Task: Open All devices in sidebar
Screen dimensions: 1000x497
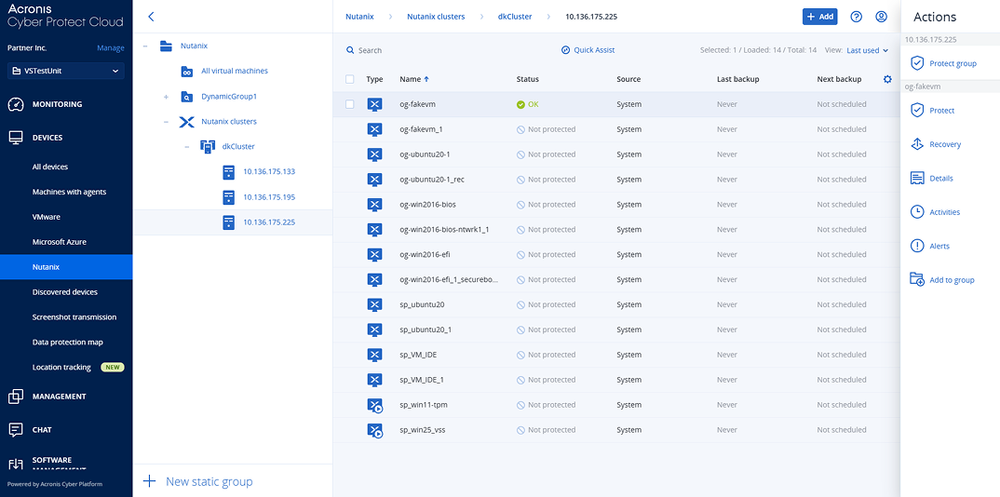Action: coord(50,167)
